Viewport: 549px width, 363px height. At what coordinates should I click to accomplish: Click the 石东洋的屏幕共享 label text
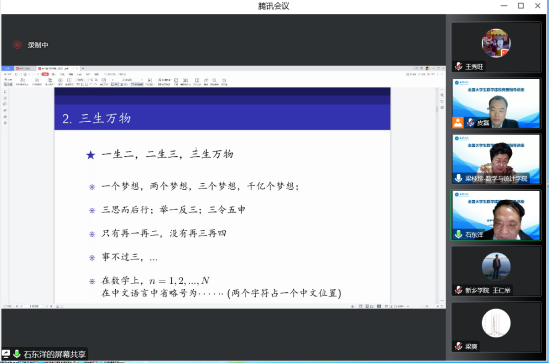[55, 354]
